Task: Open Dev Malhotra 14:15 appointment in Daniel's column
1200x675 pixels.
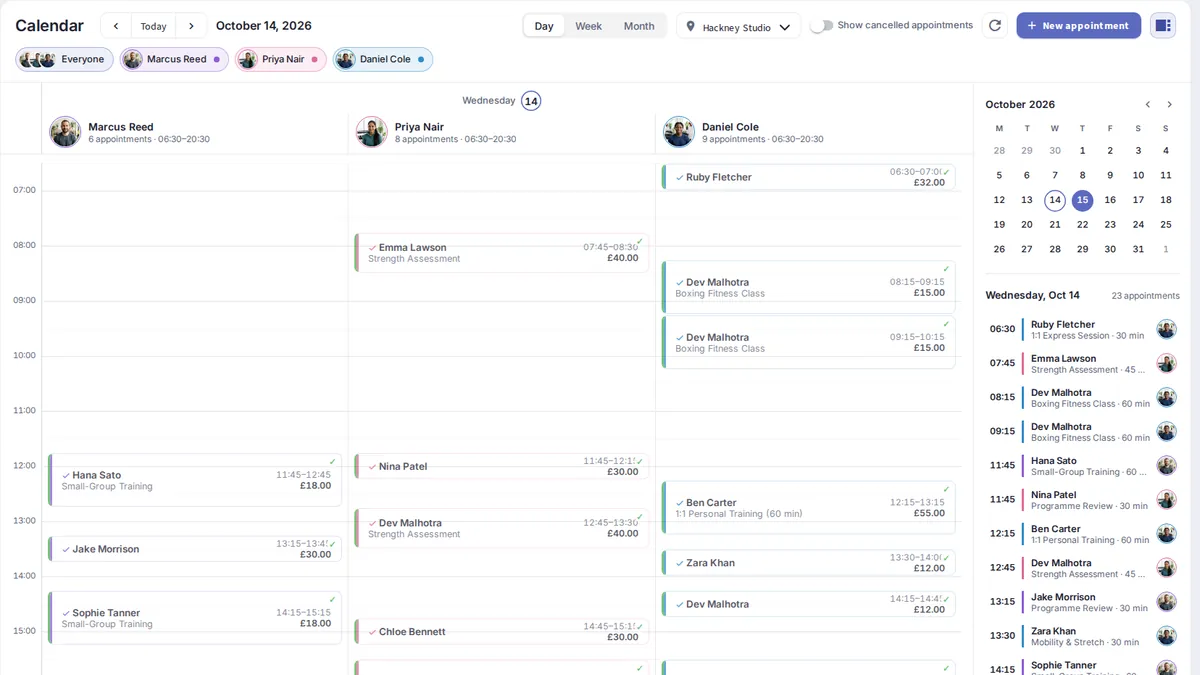Action: (x=808, y=604)
